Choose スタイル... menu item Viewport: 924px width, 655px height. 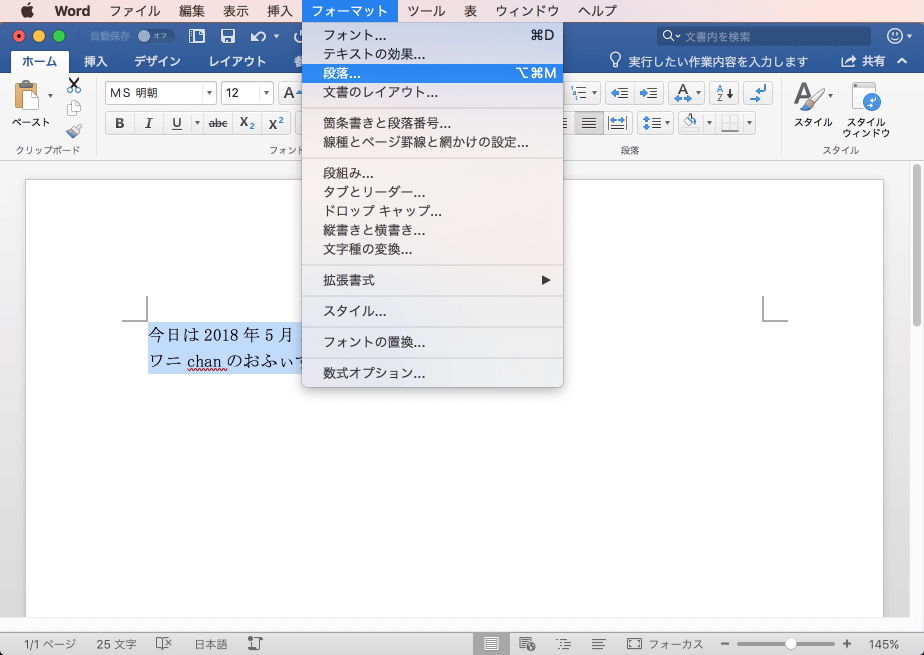click(433, 311)
